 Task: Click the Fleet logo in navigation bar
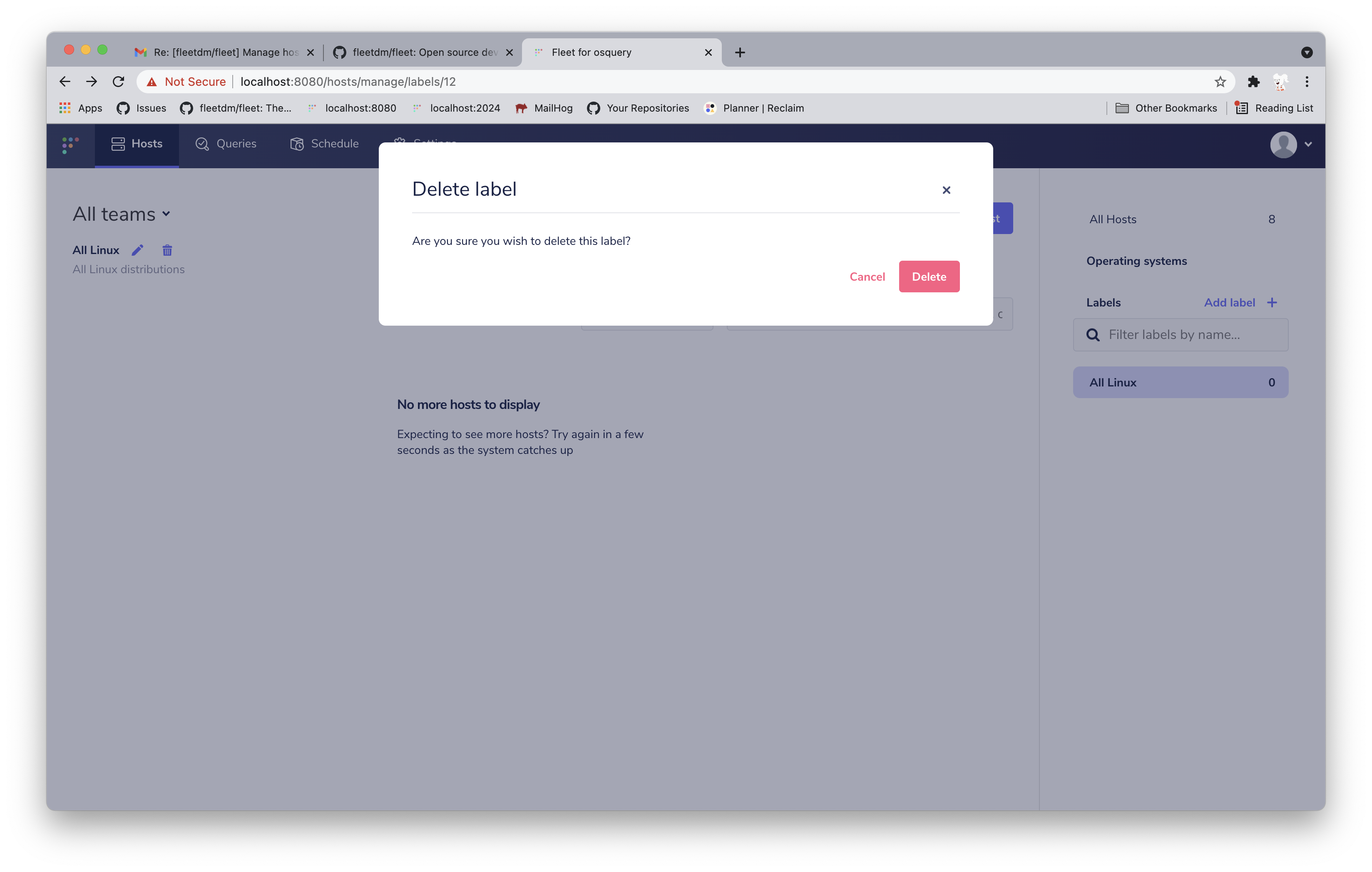(x=70, y=145)
